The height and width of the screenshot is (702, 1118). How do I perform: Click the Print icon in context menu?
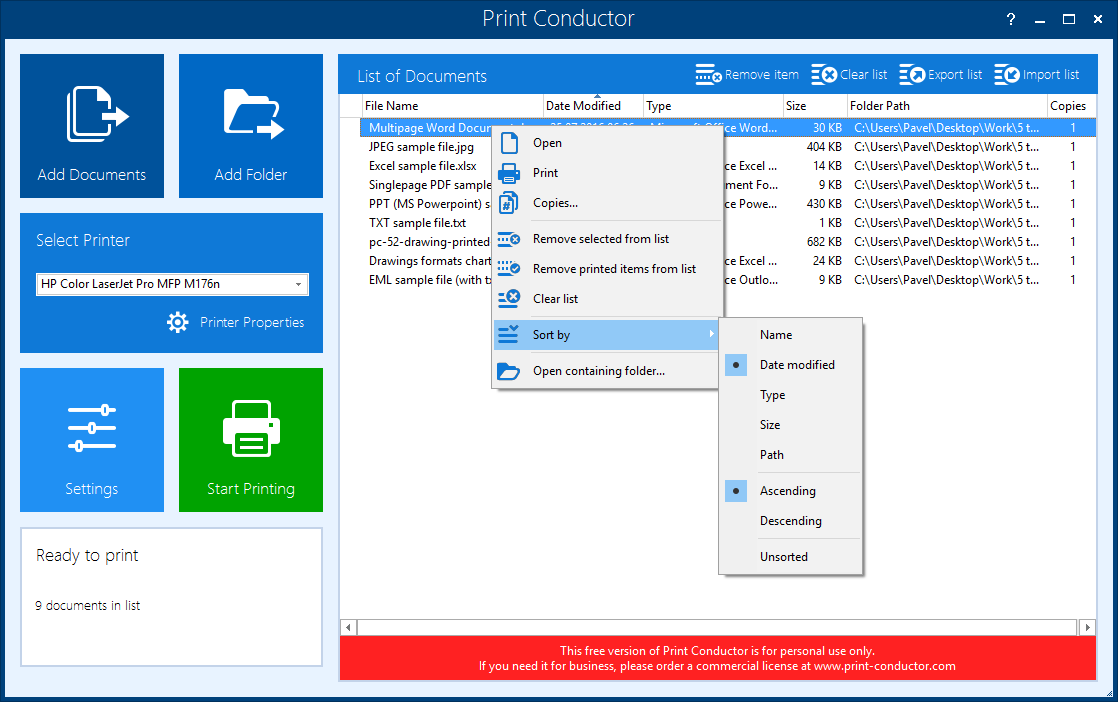(x=509, y=172)
